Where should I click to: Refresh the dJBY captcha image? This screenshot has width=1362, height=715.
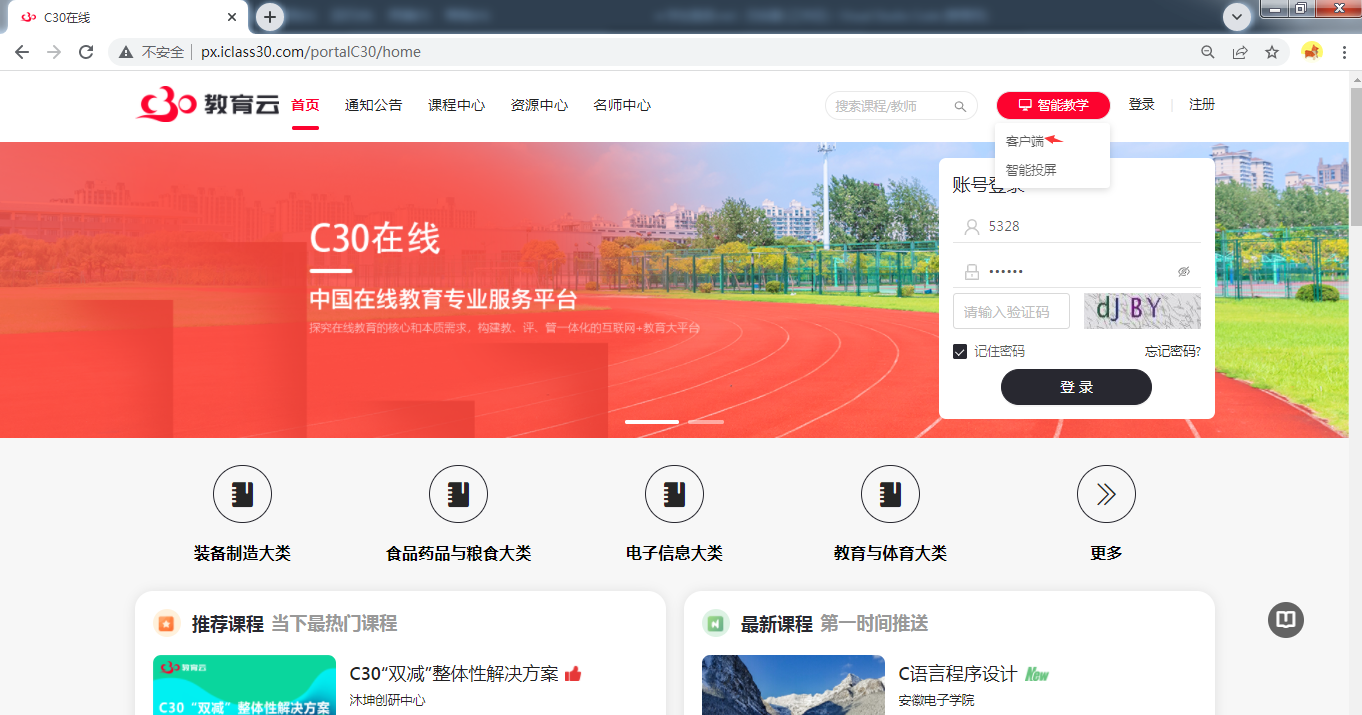[x=1142, y=311]
